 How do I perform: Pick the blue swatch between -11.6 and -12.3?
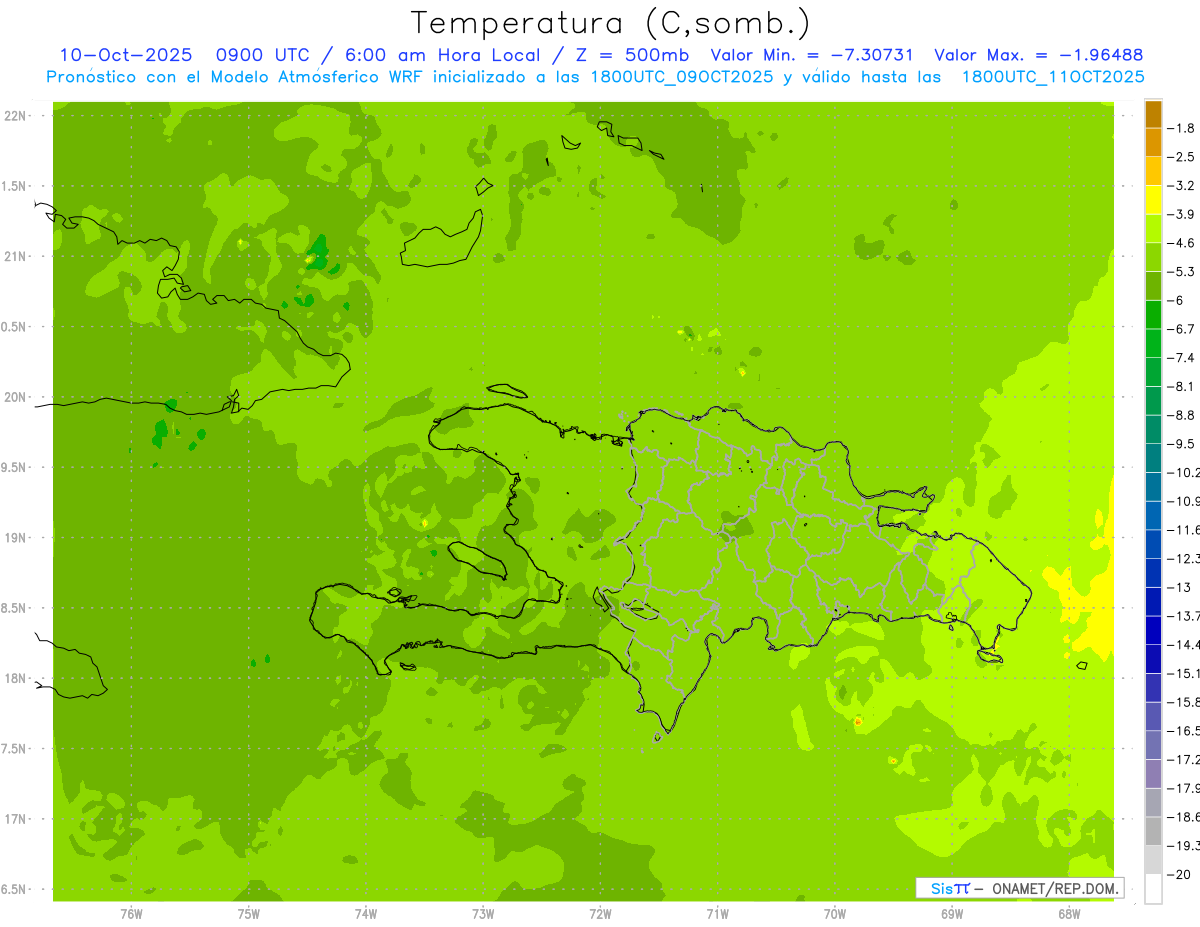[x=1153, y=544]
